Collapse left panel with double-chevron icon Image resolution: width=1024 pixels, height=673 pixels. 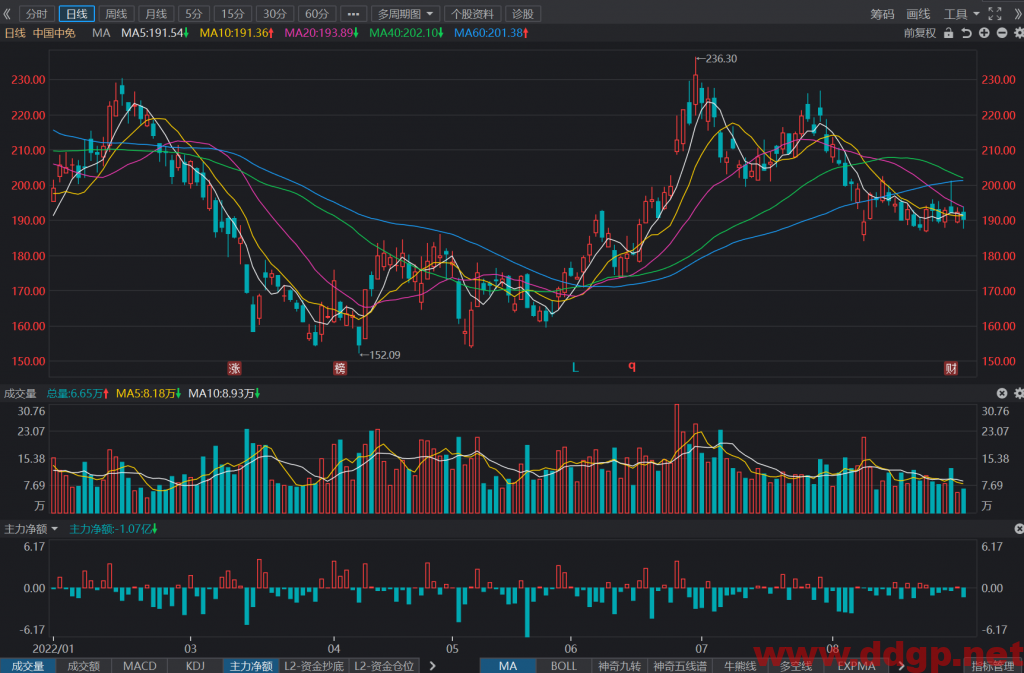coord(7,14)
